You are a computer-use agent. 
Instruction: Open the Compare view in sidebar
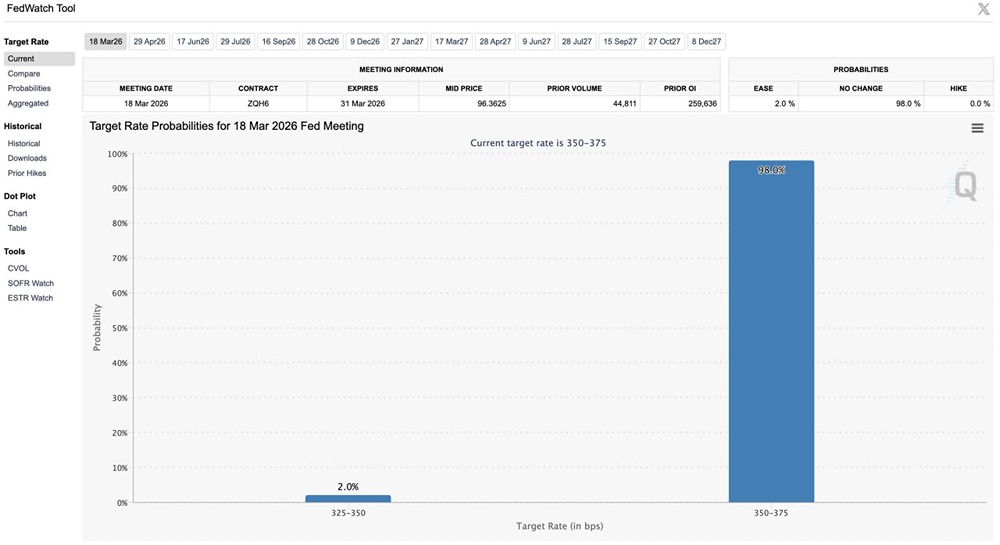pos(24,74)
